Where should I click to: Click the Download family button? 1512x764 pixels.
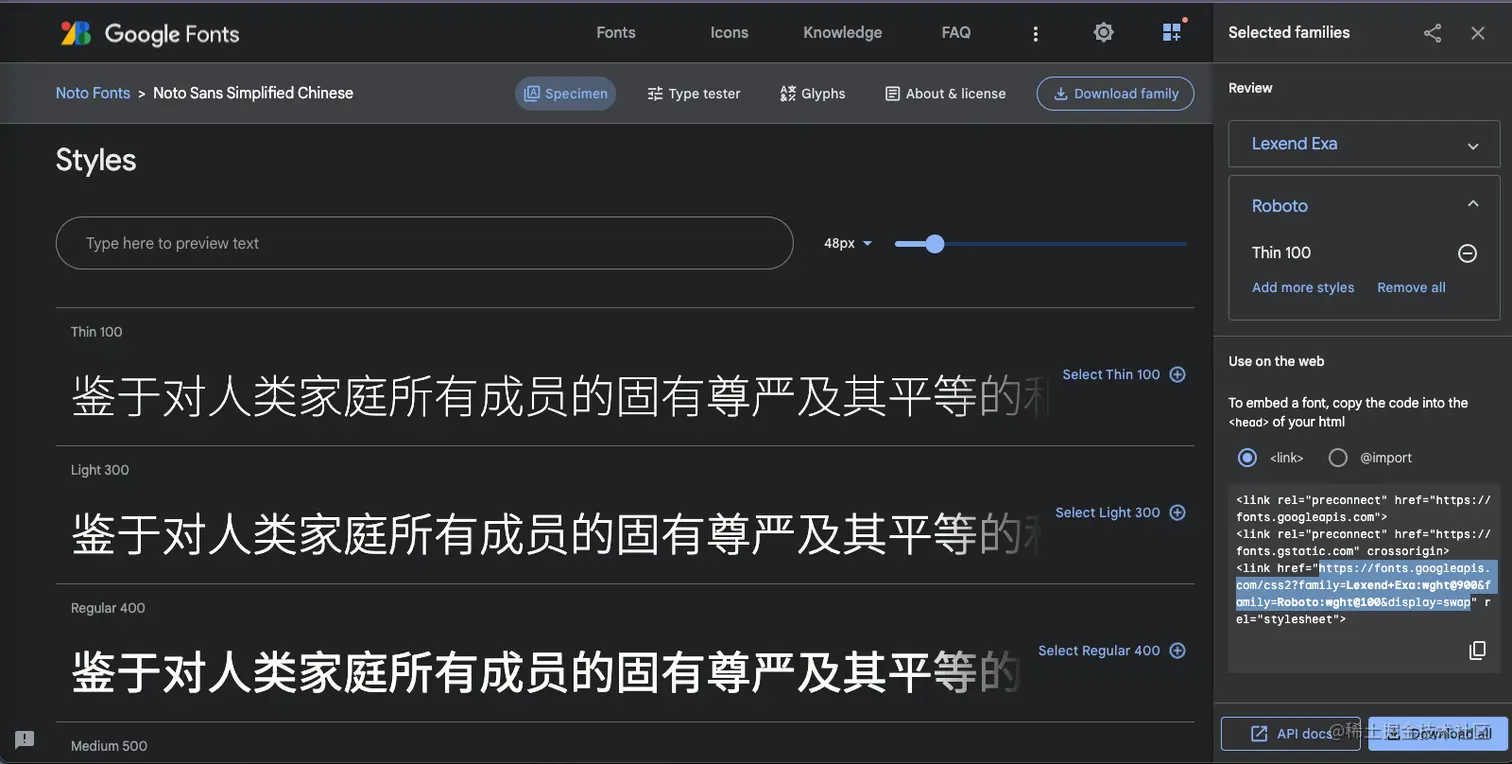click(x=1115, y=93)
